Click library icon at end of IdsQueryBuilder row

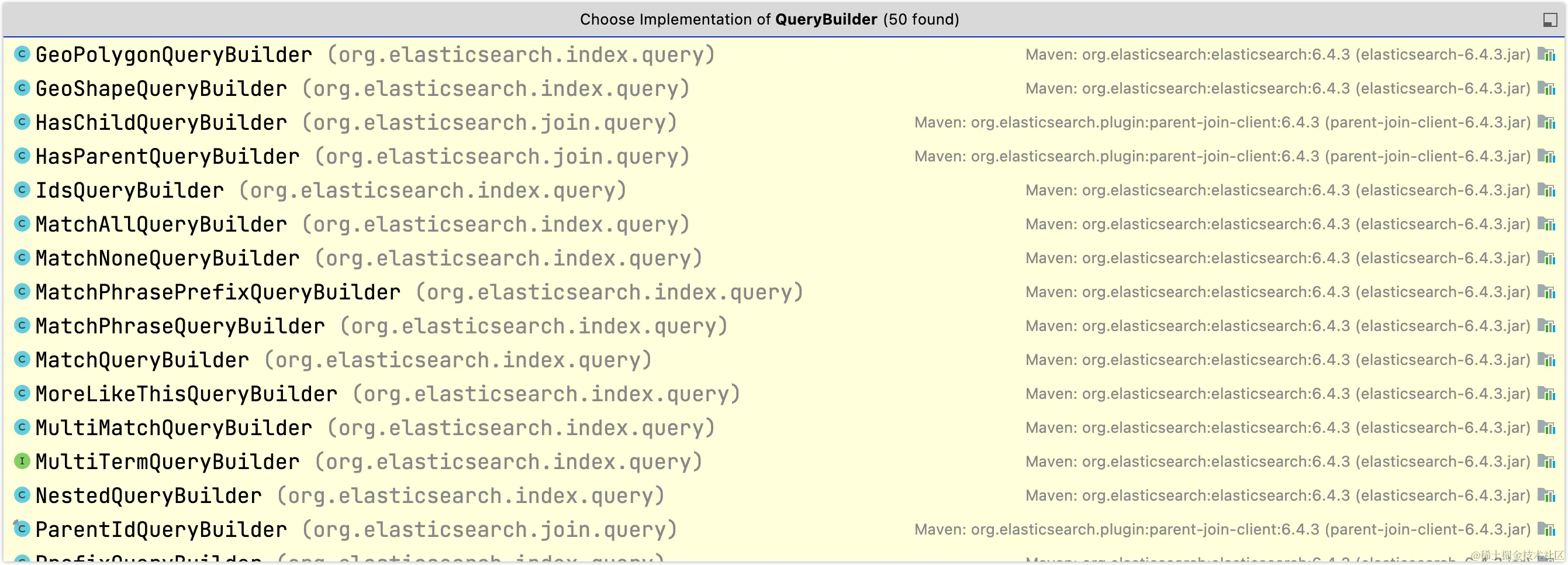tap(1546, 191)
